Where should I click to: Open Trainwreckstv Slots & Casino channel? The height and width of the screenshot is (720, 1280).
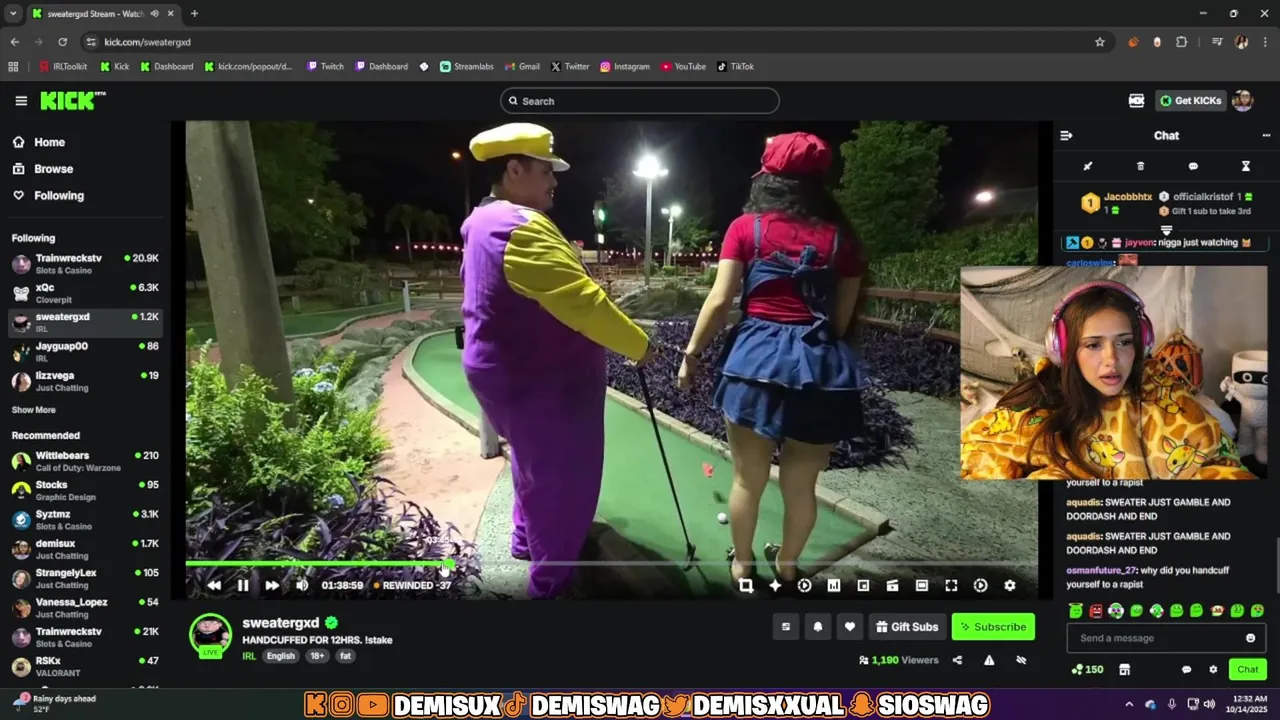[x=85, y=264]
